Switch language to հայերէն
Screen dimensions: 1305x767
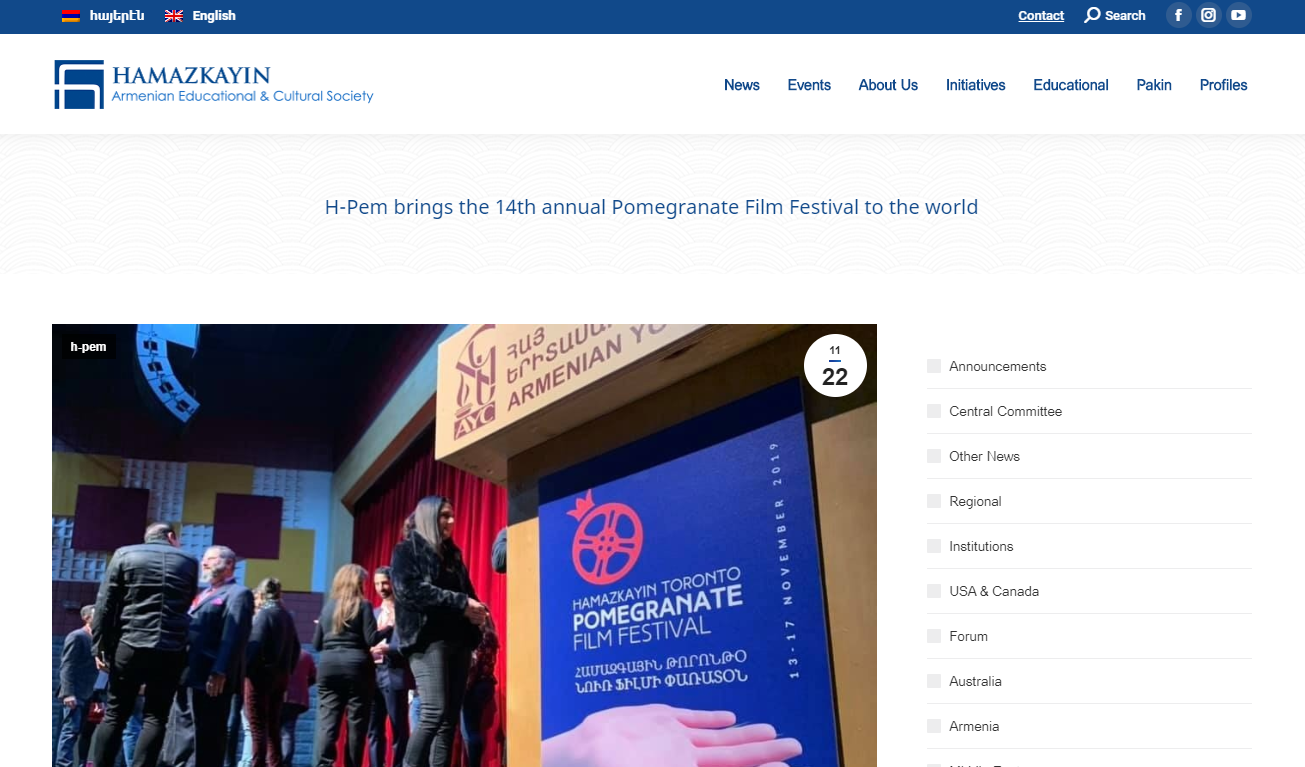tap(117, 16)
